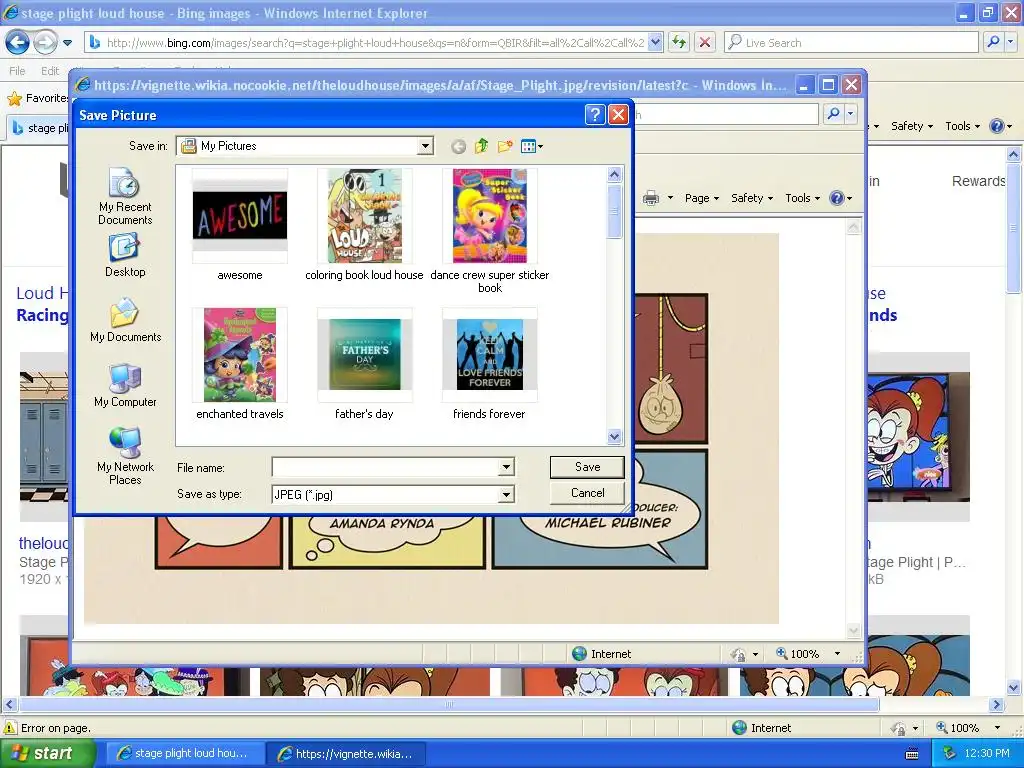The width and height of the screenshot is (1024, 768).
Task: Click the Save Picture help question mark
Action: (x=595, y=115)
